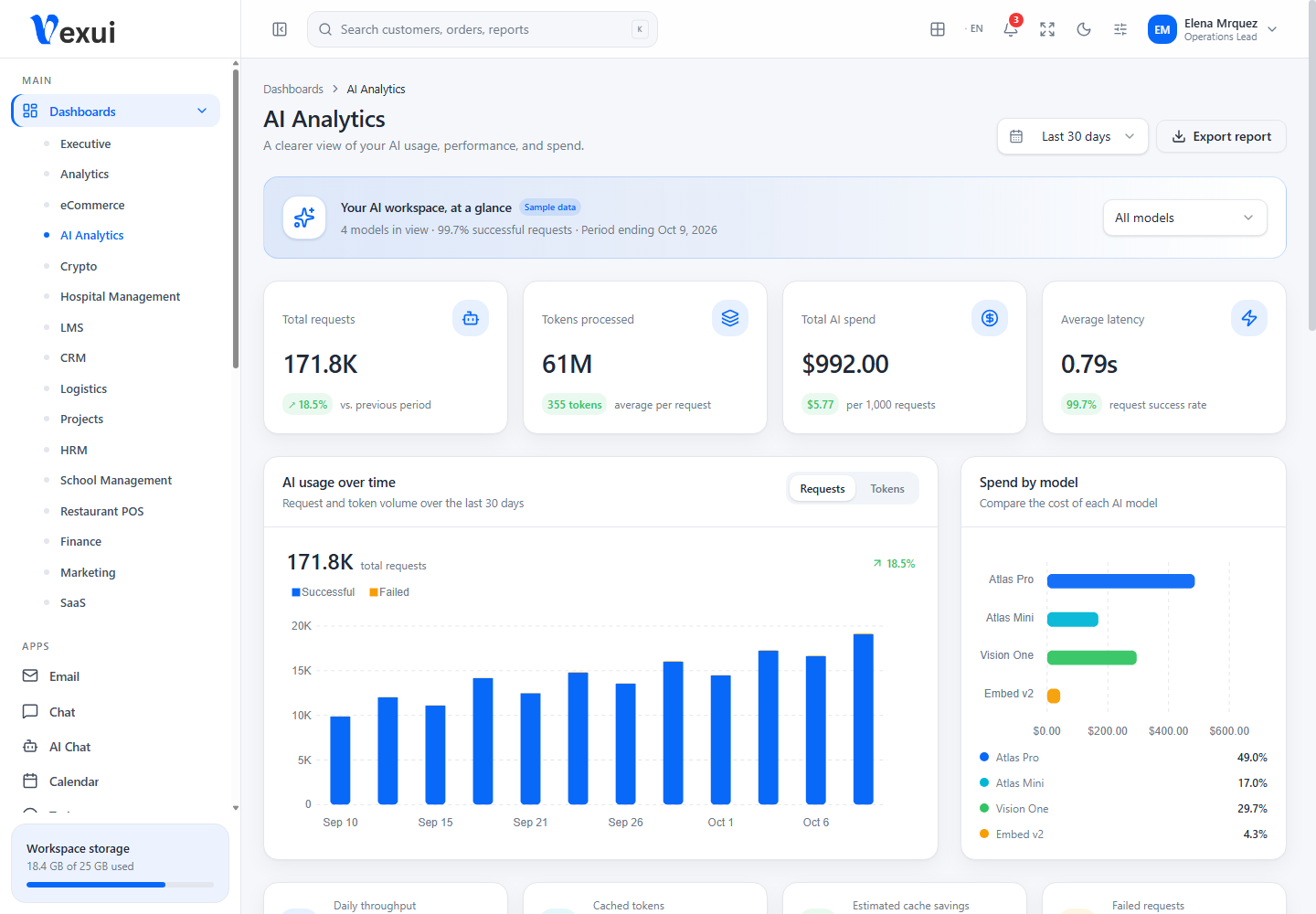Click the Average latency lightning icon

click(x=1249, y=318)
